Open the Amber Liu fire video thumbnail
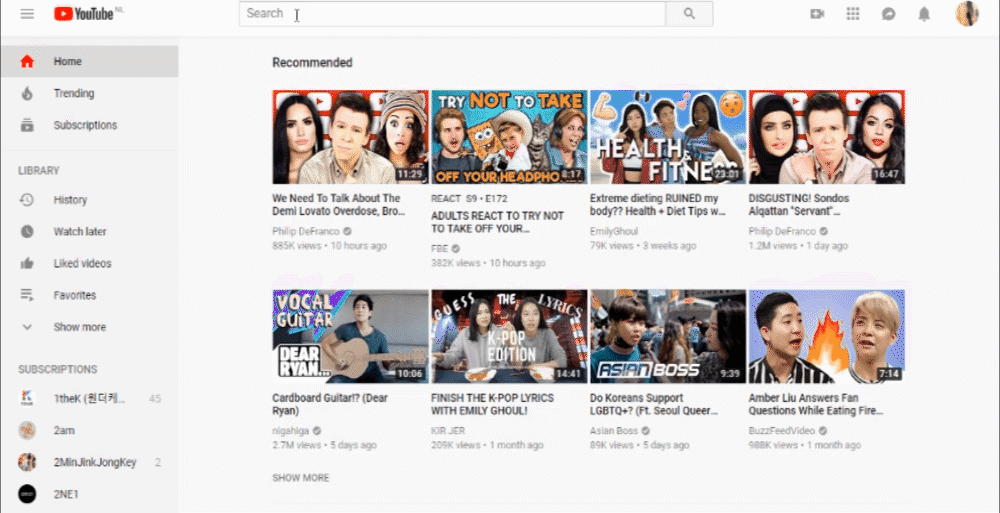Screen dimensions: 1000x513 pos(827,336)
